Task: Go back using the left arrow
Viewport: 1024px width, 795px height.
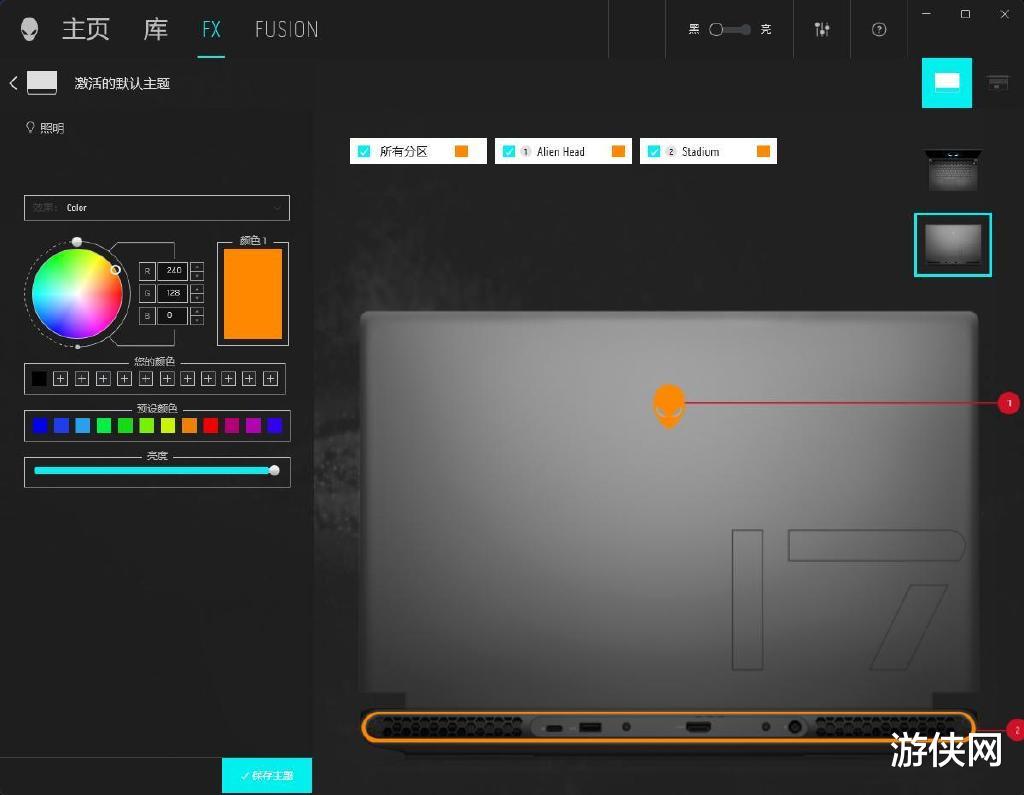Action: (13, 83)
